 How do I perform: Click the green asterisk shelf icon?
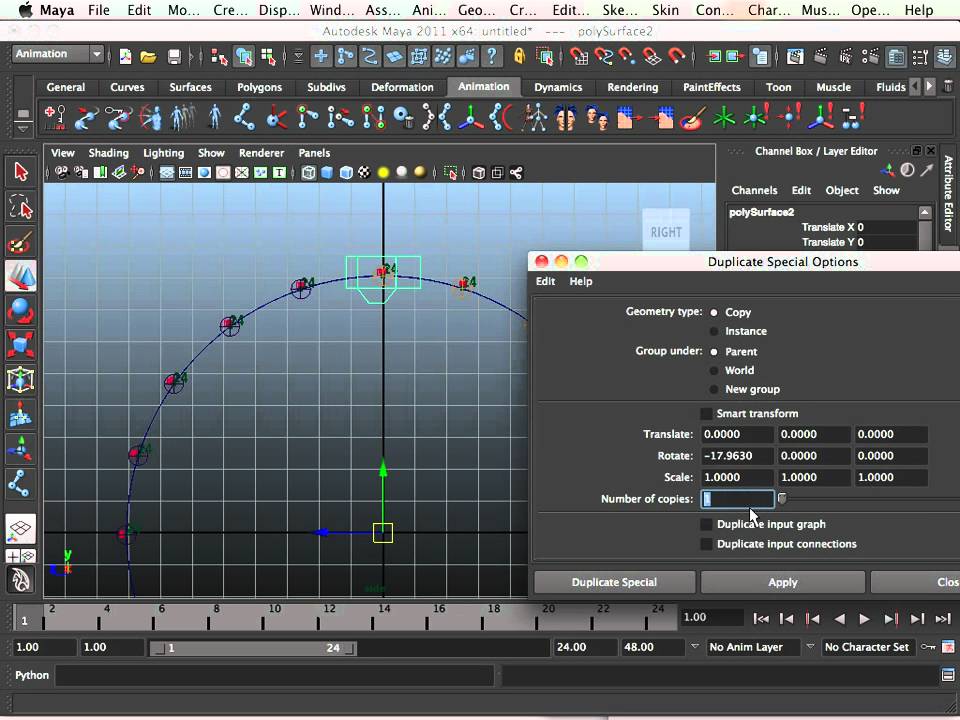(x=724, y=116)
